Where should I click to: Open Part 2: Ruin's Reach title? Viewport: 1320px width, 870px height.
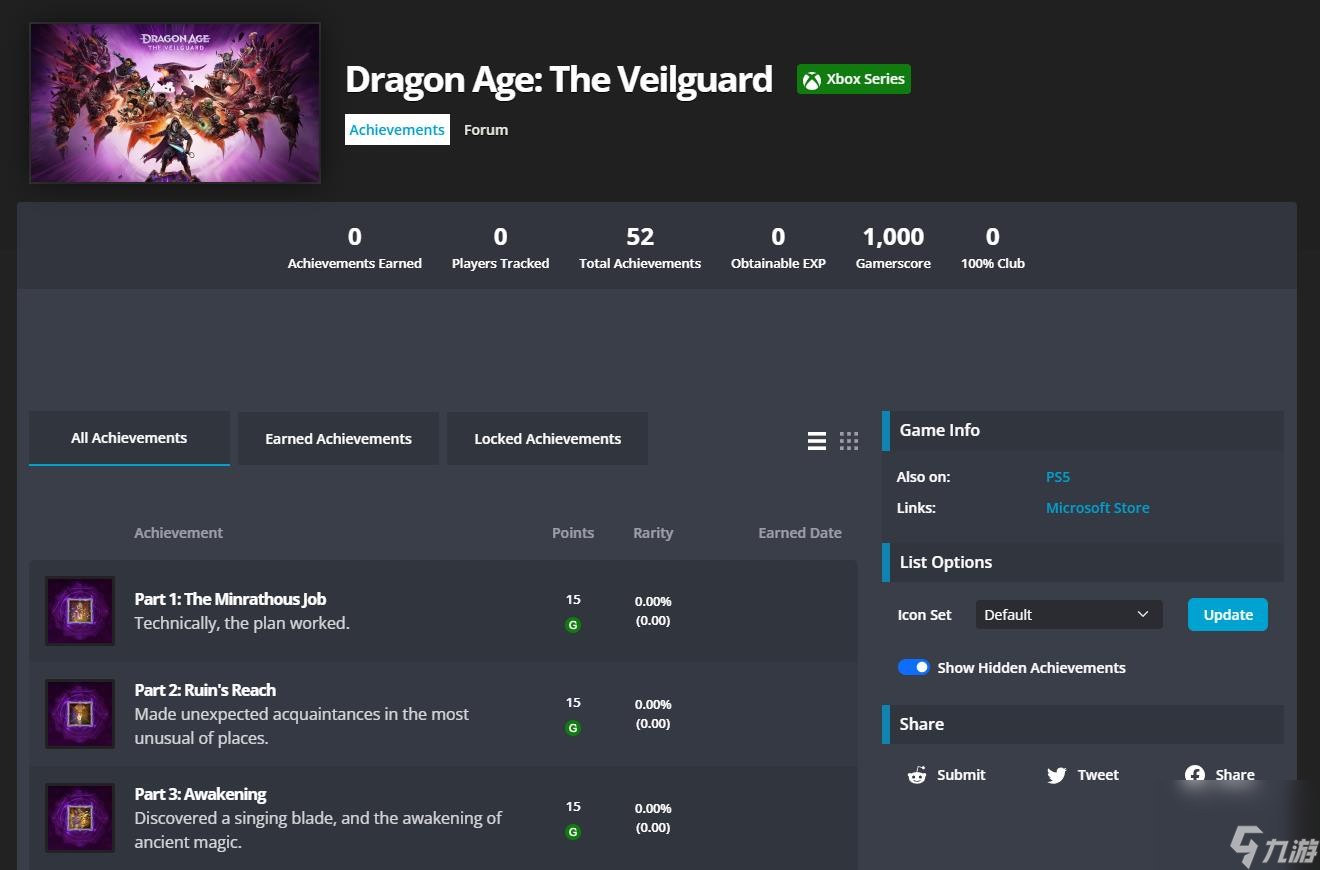click(x=205, y=690)
